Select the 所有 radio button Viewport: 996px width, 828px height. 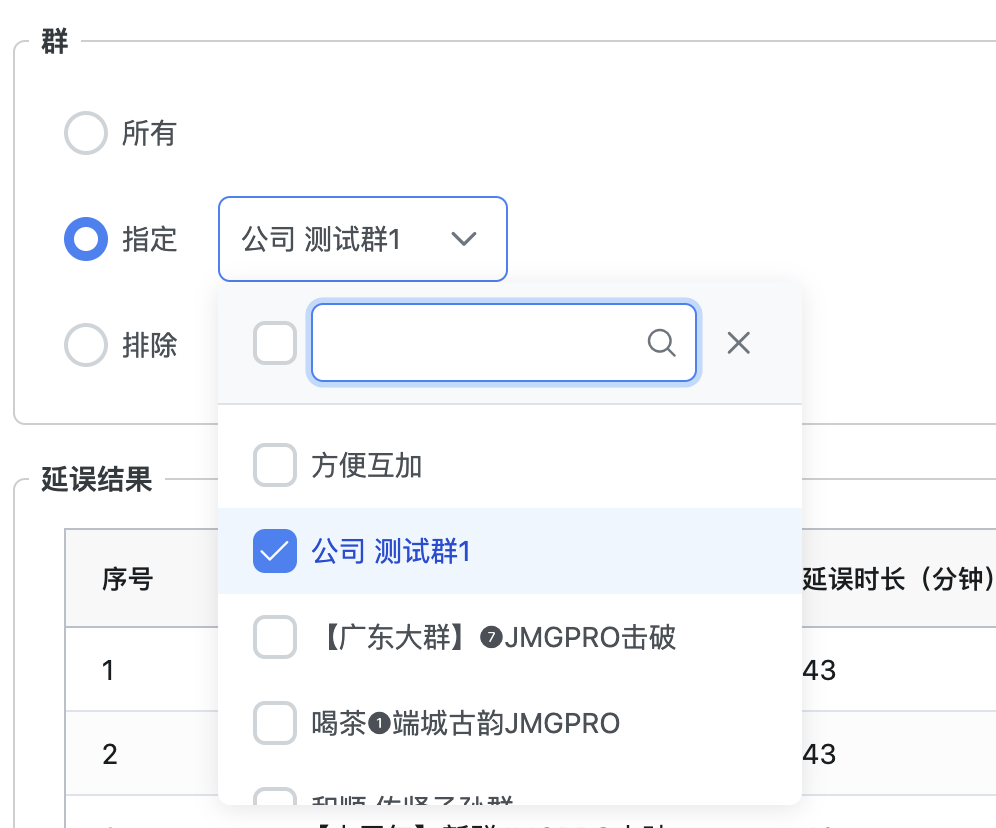point(86,133)
